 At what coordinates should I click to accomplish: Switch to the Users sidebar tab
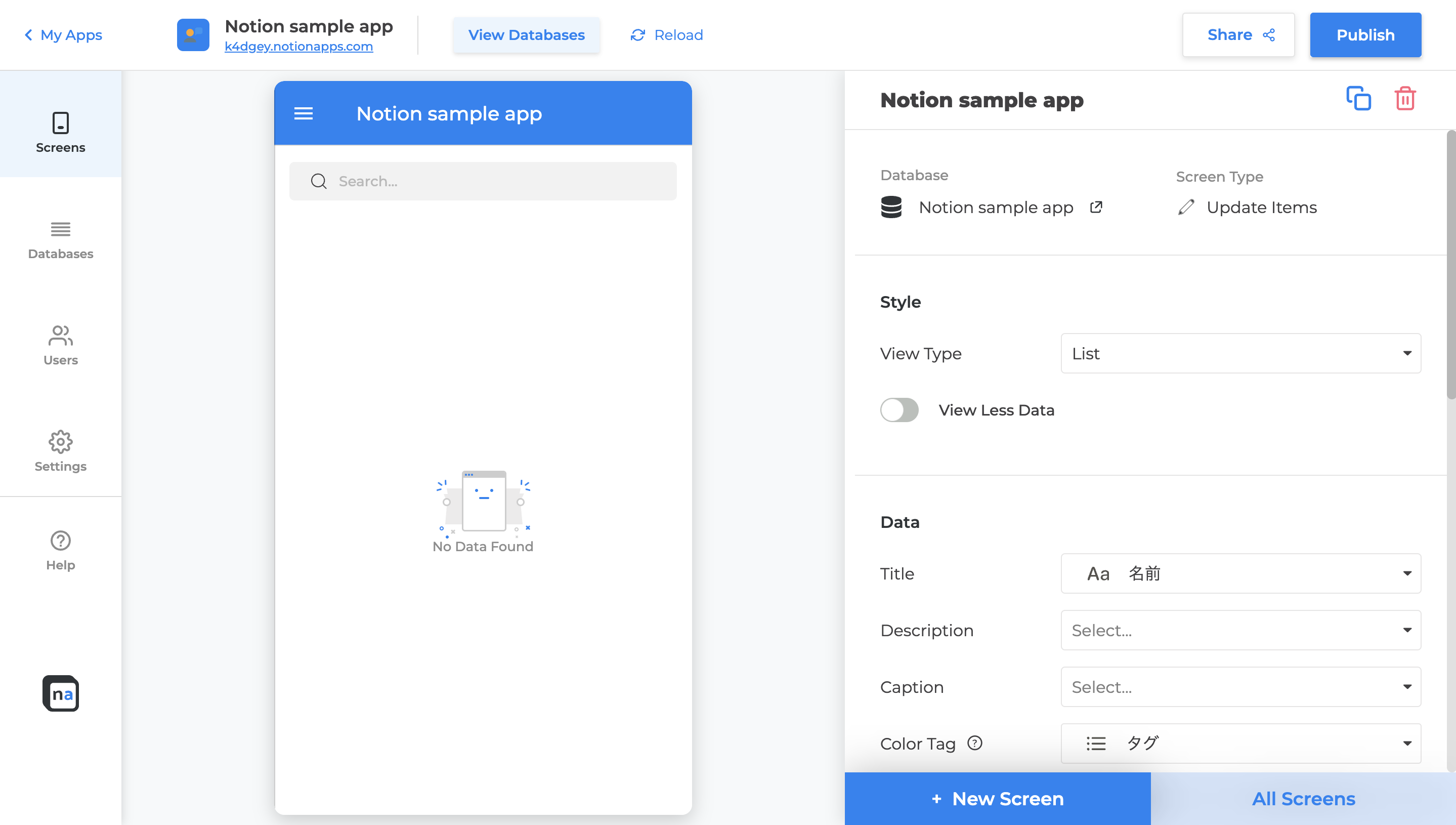[x=61, y=345]
